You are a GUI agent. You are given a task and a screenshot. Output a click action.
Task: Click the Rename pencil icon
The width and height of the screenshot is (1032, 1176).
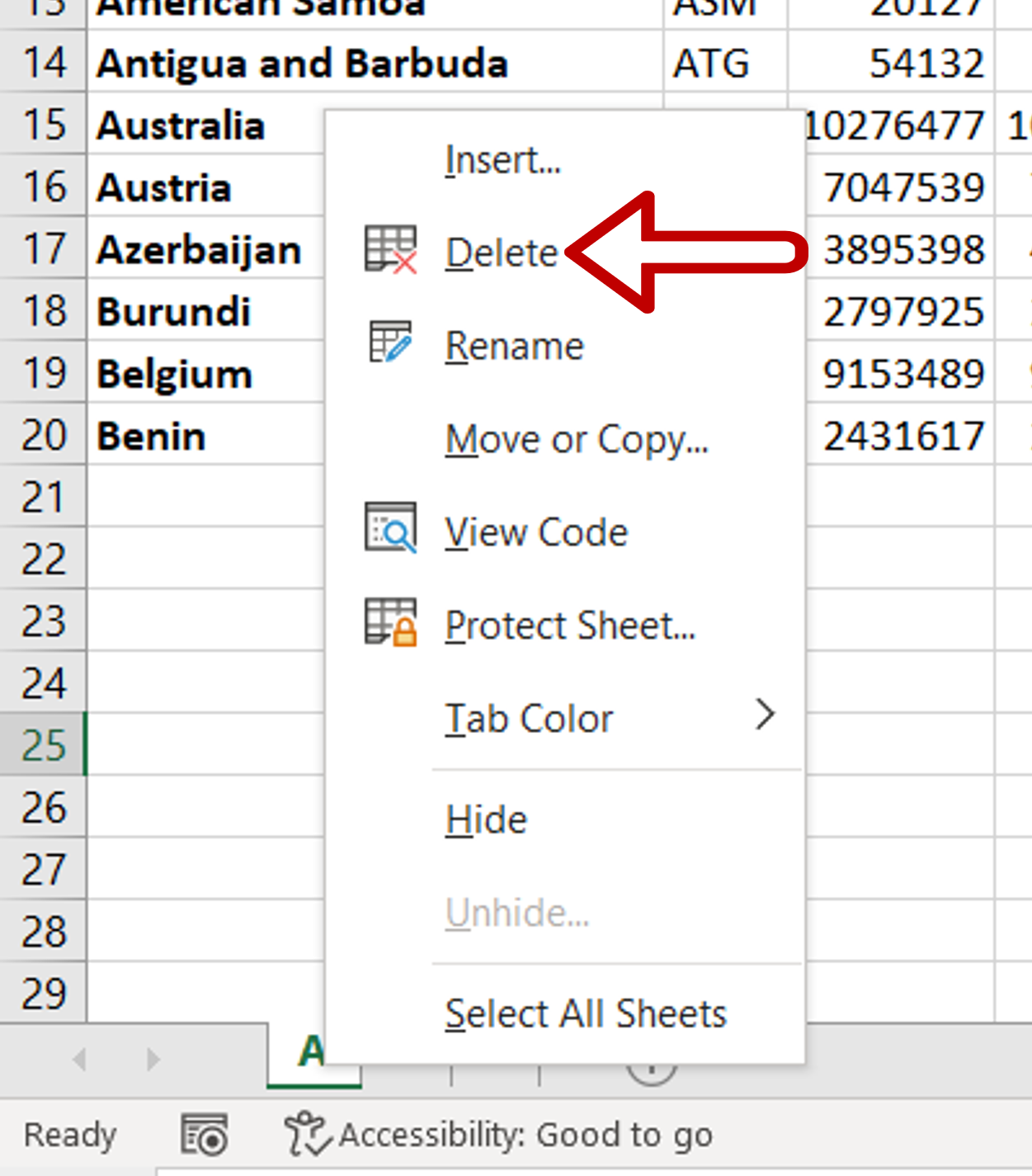[388, 345]
